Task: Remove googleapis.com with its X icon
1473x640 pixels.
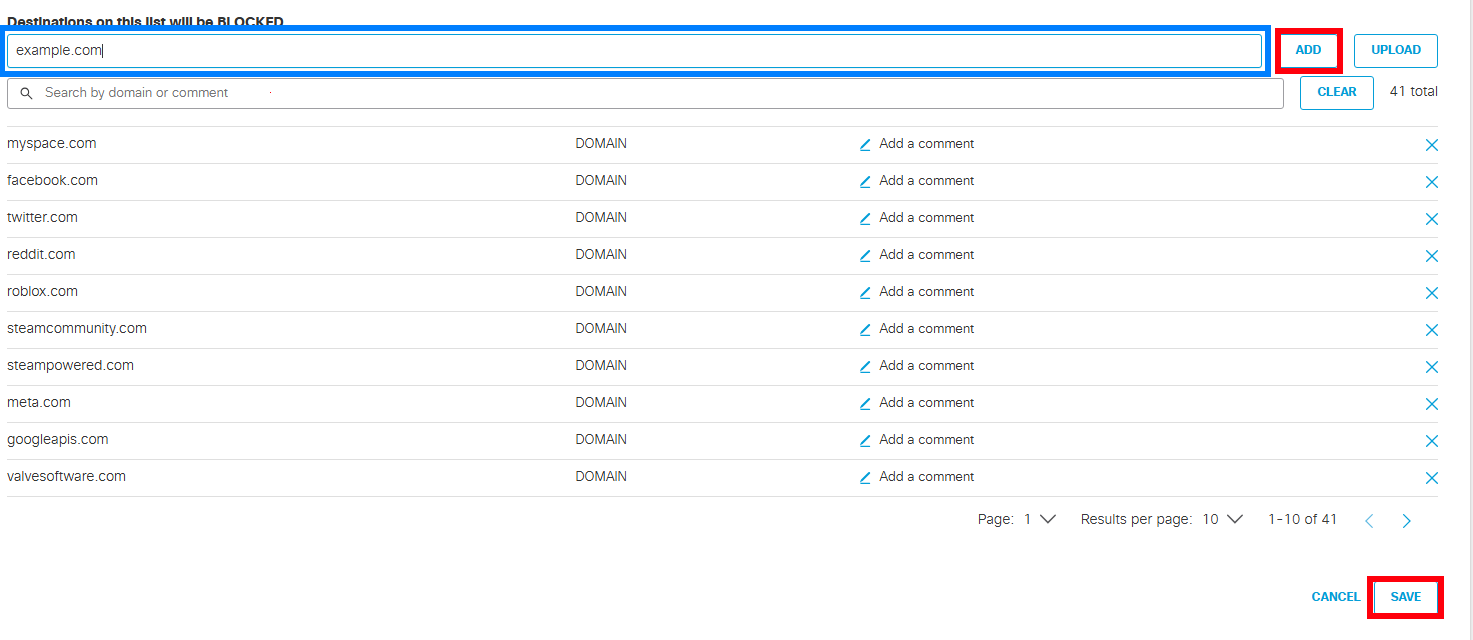Action: [1431, 441]
